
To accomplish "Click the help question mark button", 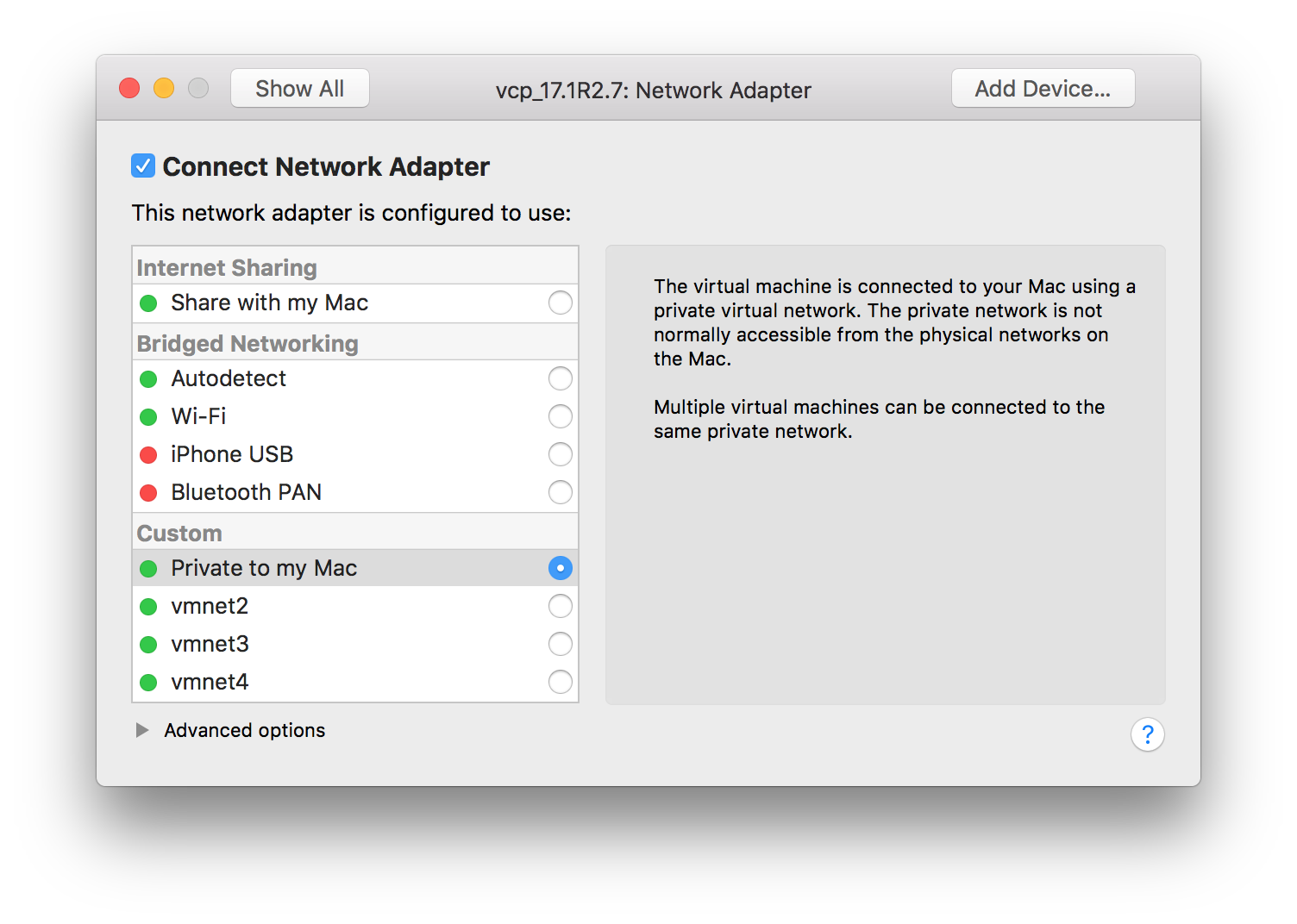I will pos(1147,734).
